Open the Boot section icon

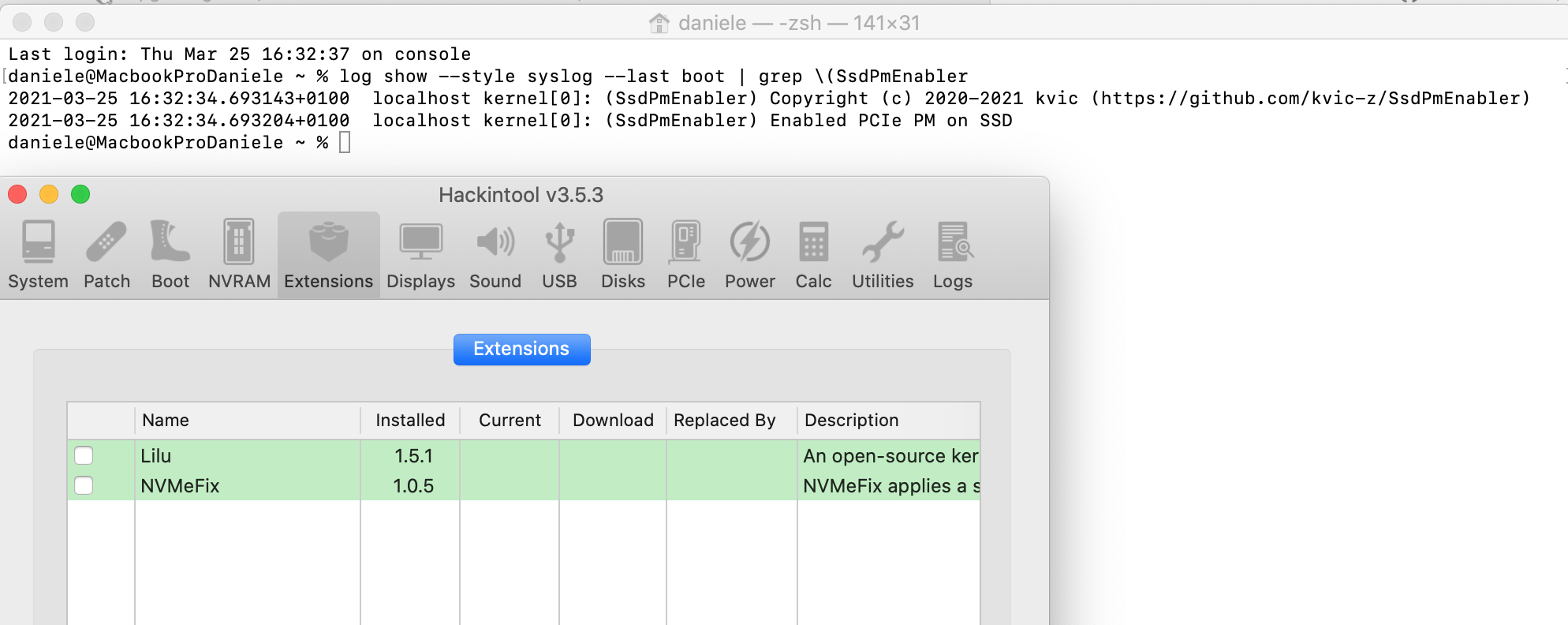pyautogui.click(x=170, y=242)
